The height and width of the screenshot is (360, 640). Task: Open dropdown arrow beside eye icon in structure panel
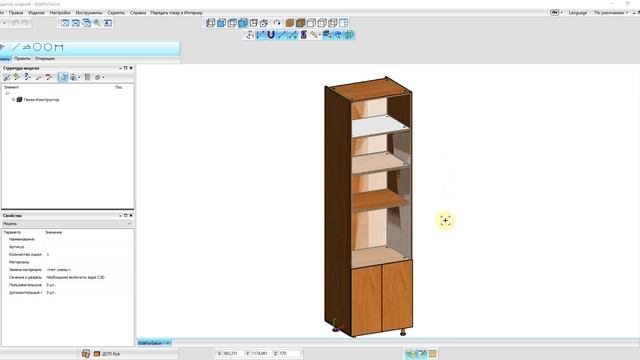79,77
